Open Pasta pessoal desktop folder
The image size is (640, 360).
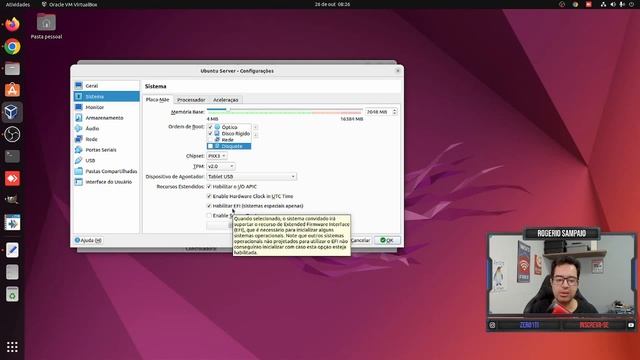point(46,26)
